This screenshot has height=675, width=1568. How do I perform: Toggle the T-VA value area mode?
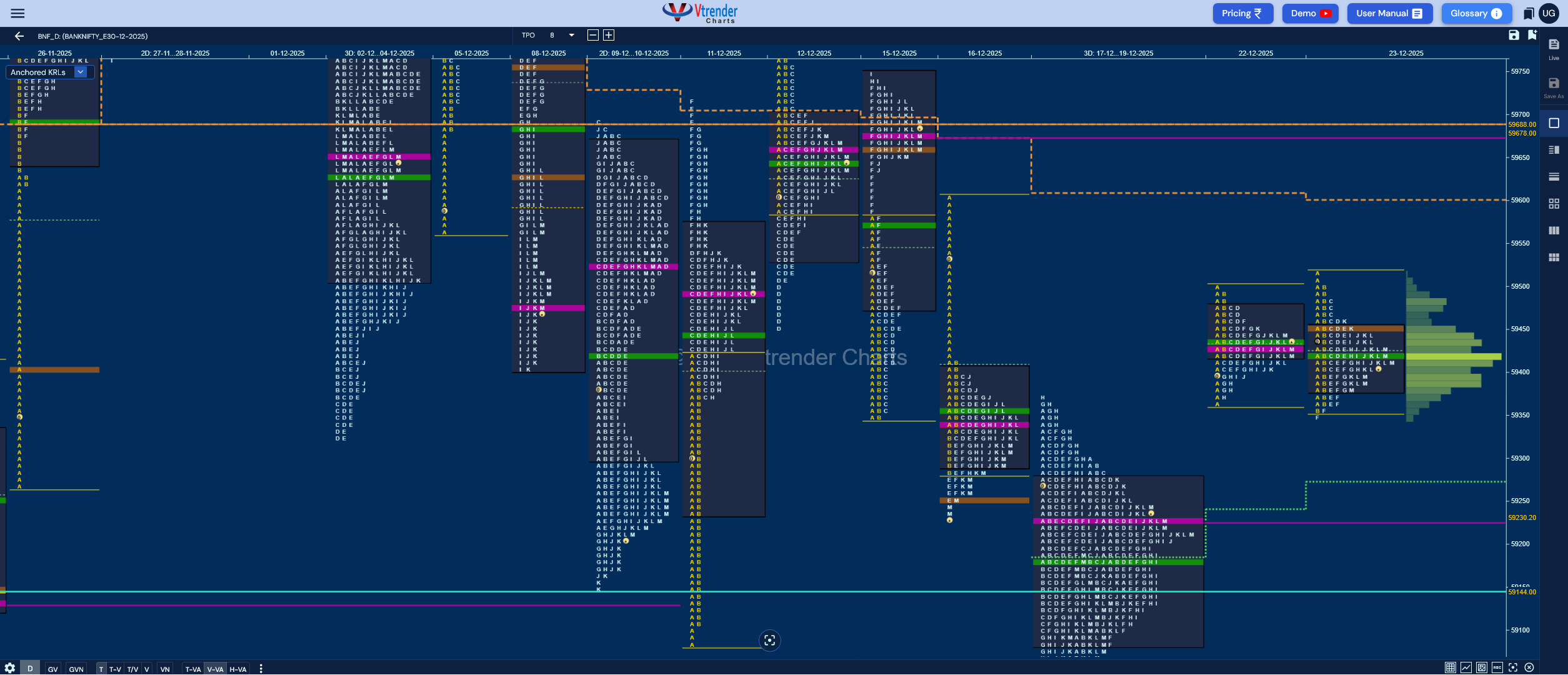(x=193, y=669)
